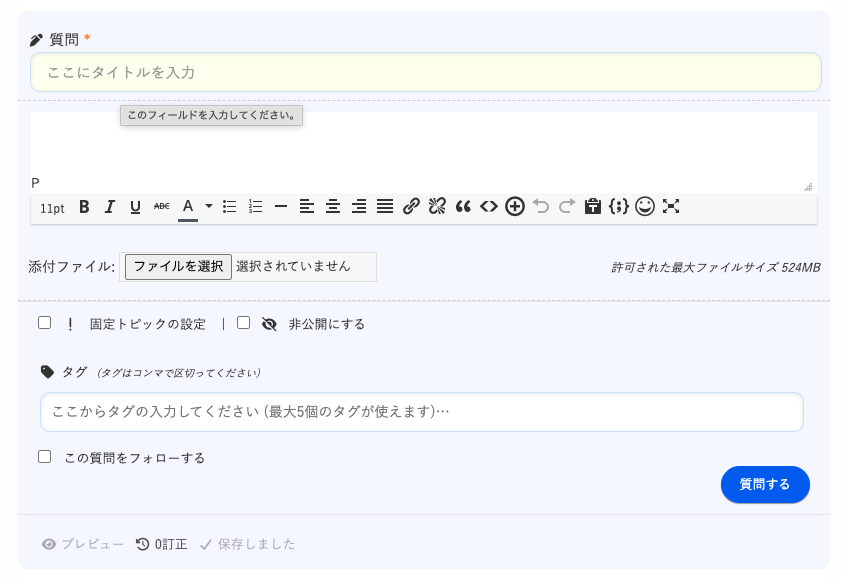Click the tag input field

point(421,412)
